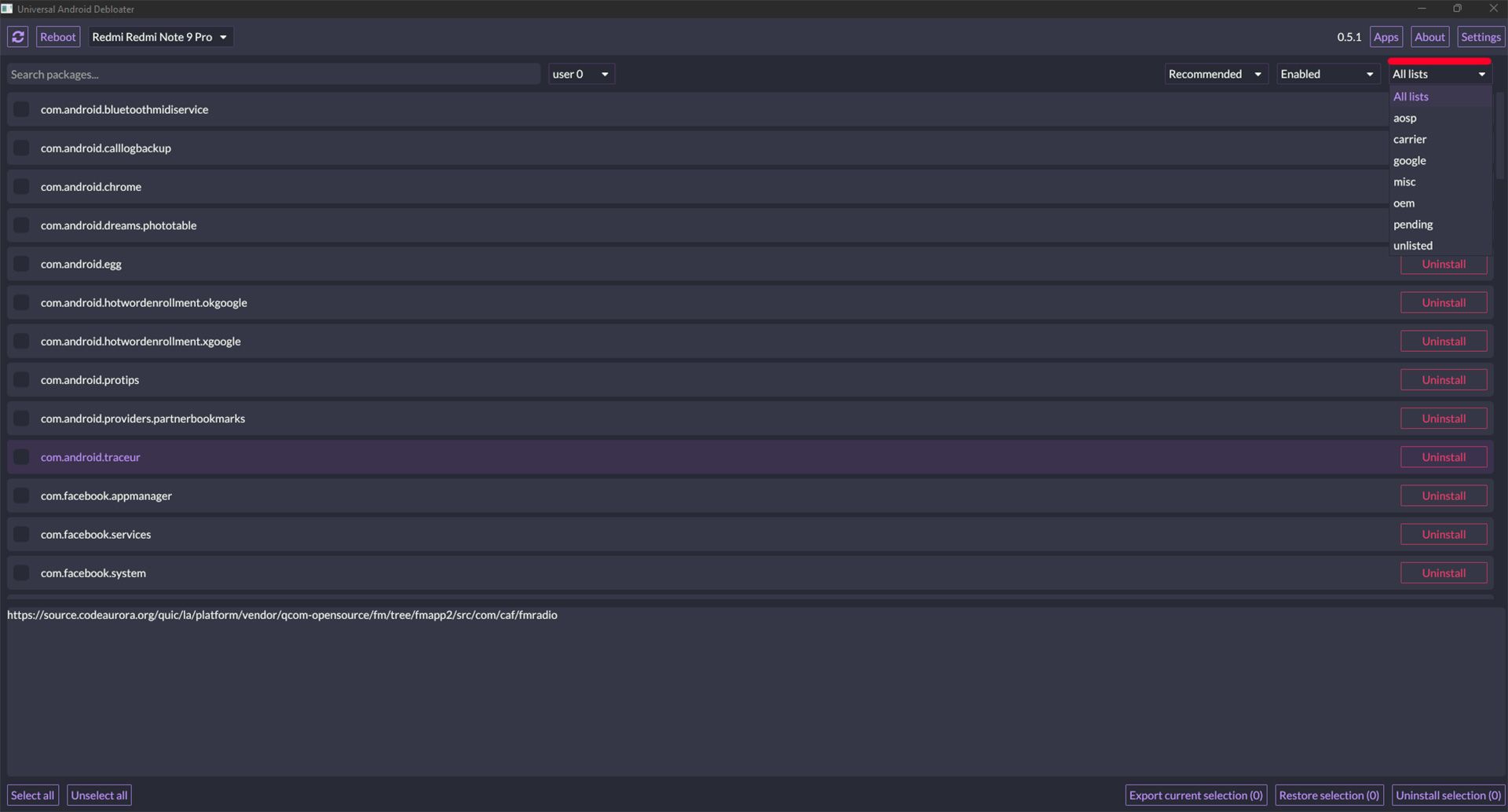Open the user 0 dropdown
This screenshot has width=1508, height=812.
pos(581,74)
